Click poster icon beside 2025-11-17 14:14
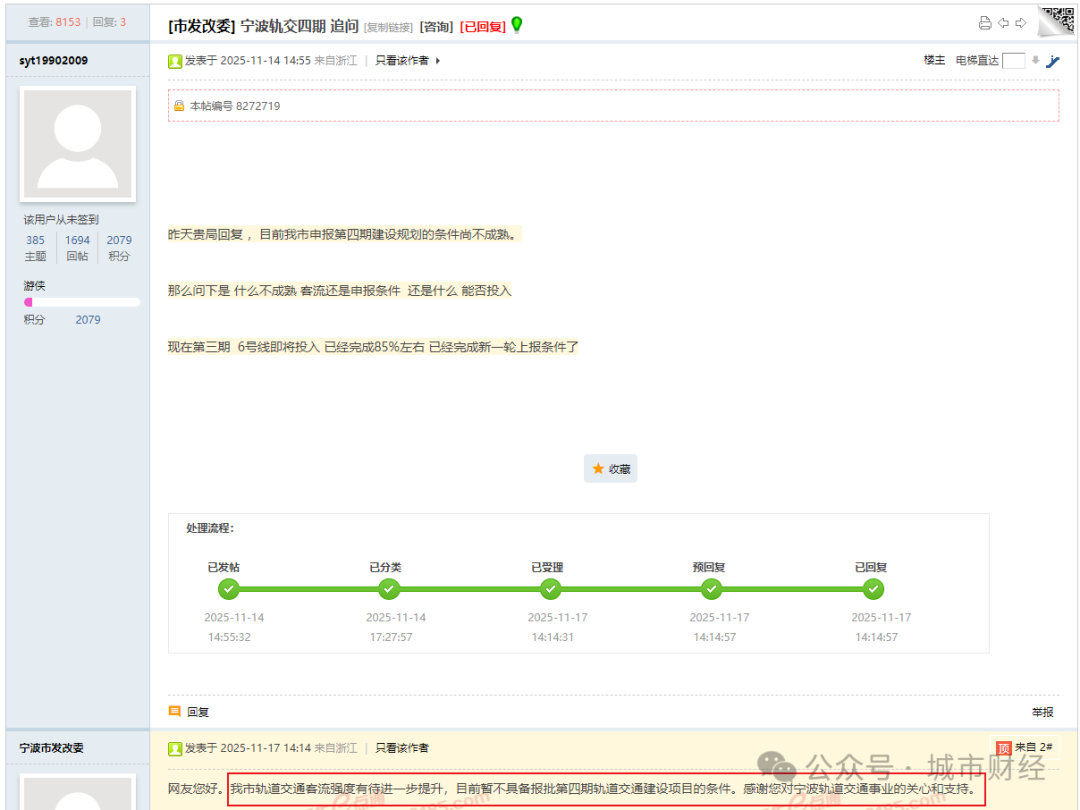The width and height of the screenshot is (1080, 810). 175,749
